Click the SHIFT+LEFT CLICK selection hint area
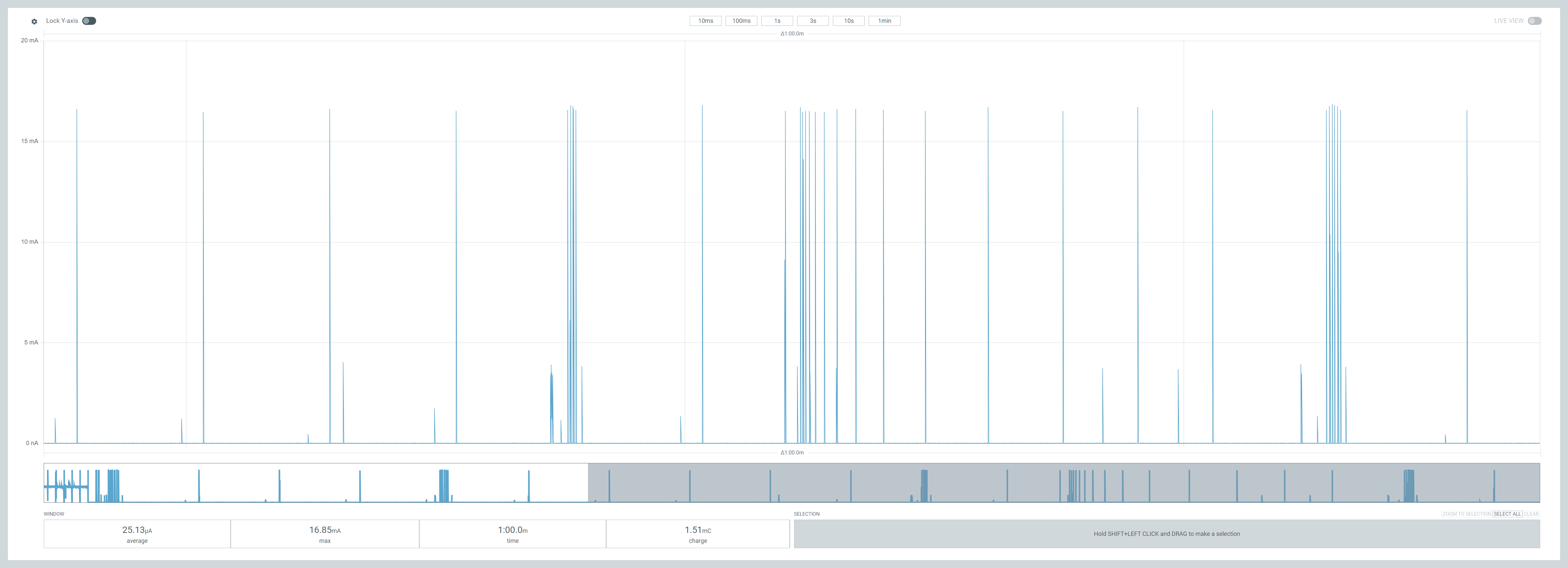The image size is (1568, 568). pyautogui.click(x=1166, y=534)
